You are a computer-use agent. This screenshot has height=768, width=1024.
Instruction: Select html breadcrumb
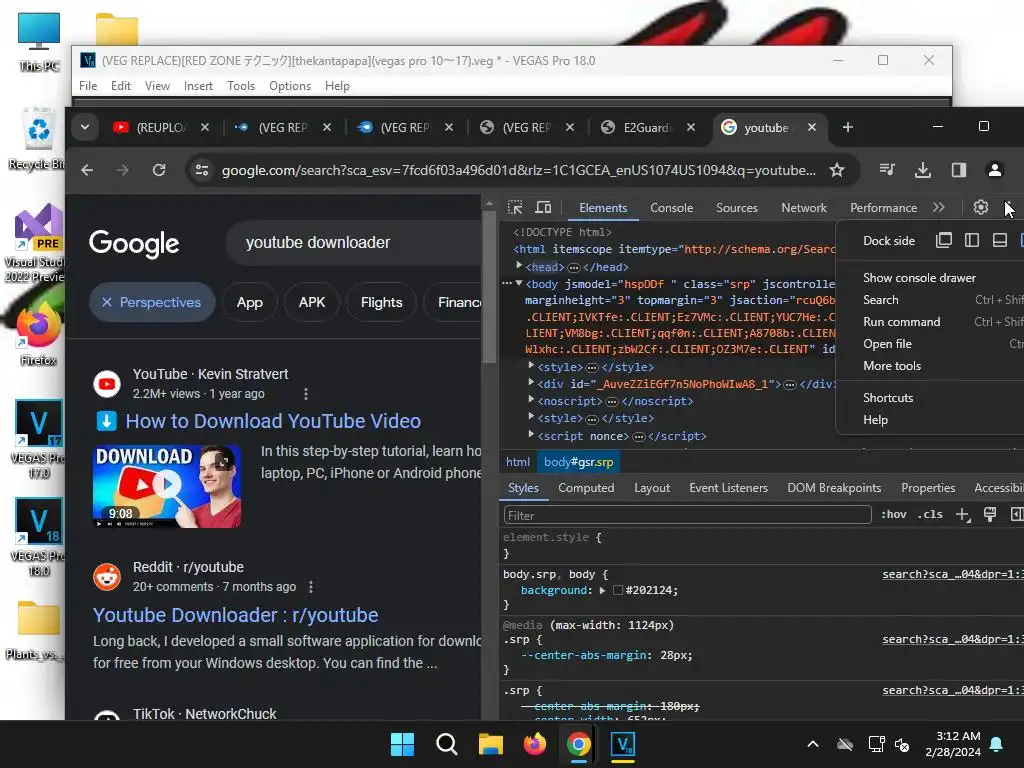pyautogui.click(x=518, y=462)
